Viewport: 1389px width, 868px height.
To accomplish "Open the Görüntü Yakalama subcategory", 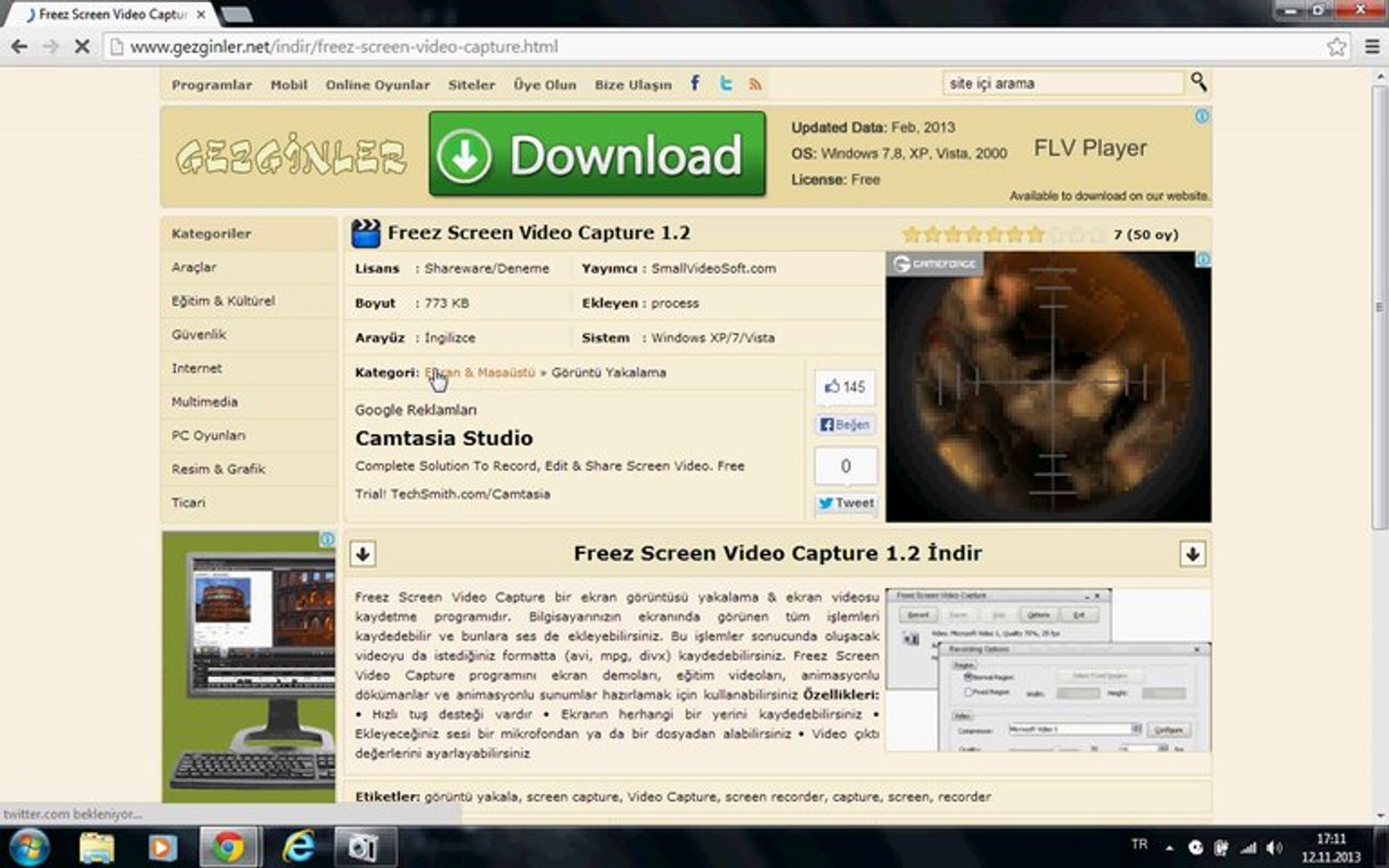I will point(608,372).
